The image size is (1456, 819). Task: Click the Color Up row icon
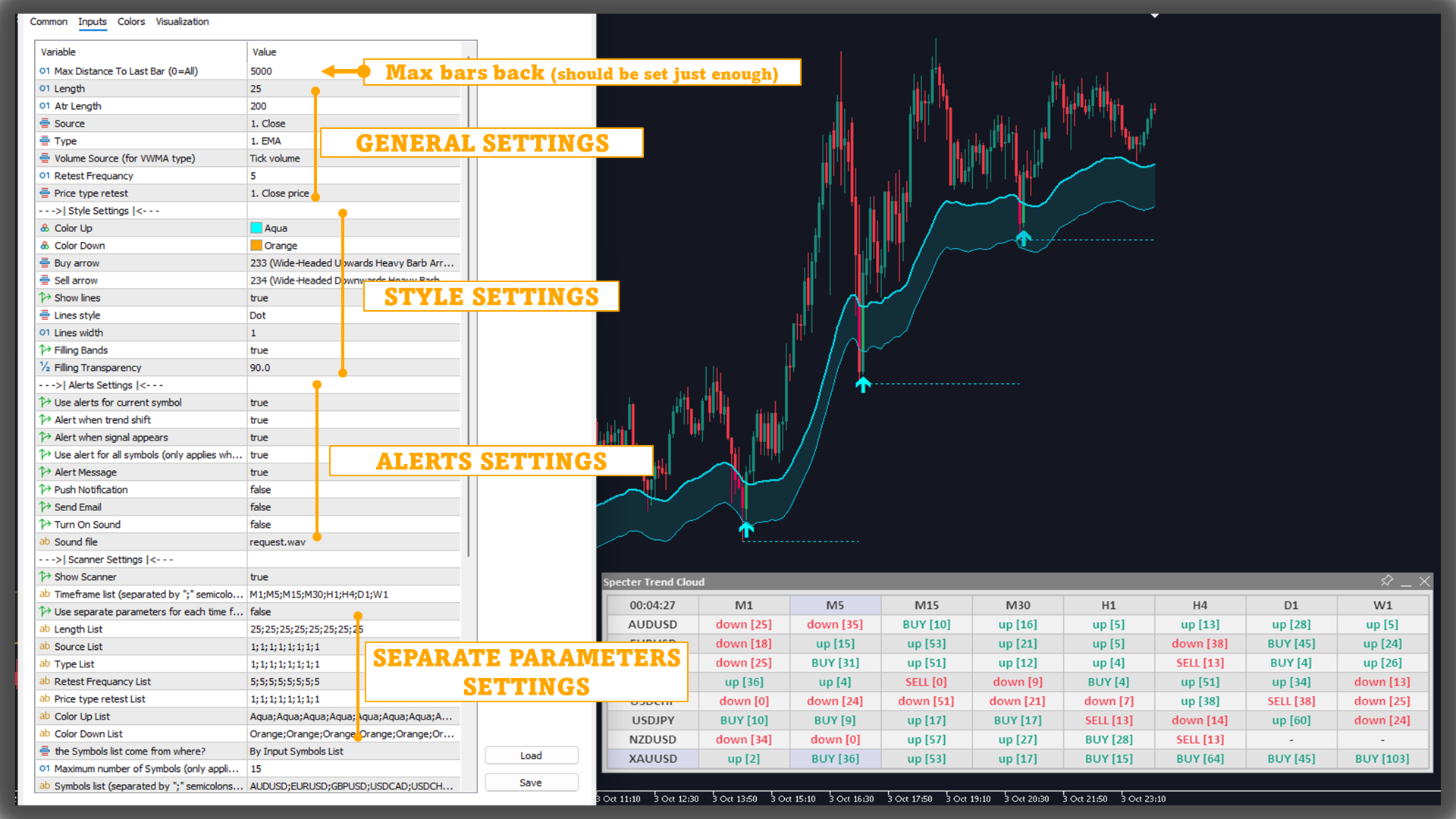[45, 228]
